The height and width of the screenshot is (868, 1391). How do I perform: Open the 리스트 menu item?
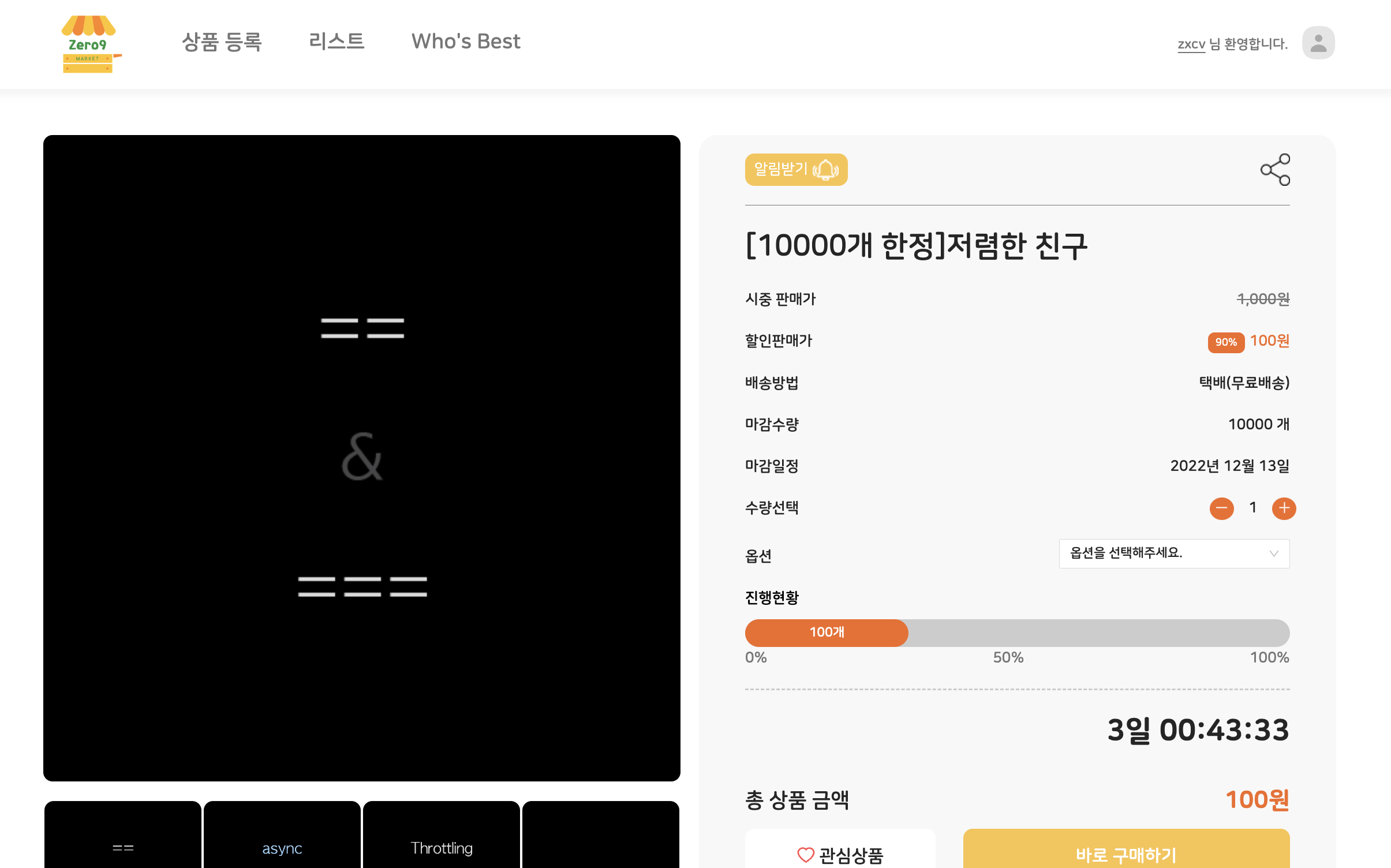click(x=336, y=42)
